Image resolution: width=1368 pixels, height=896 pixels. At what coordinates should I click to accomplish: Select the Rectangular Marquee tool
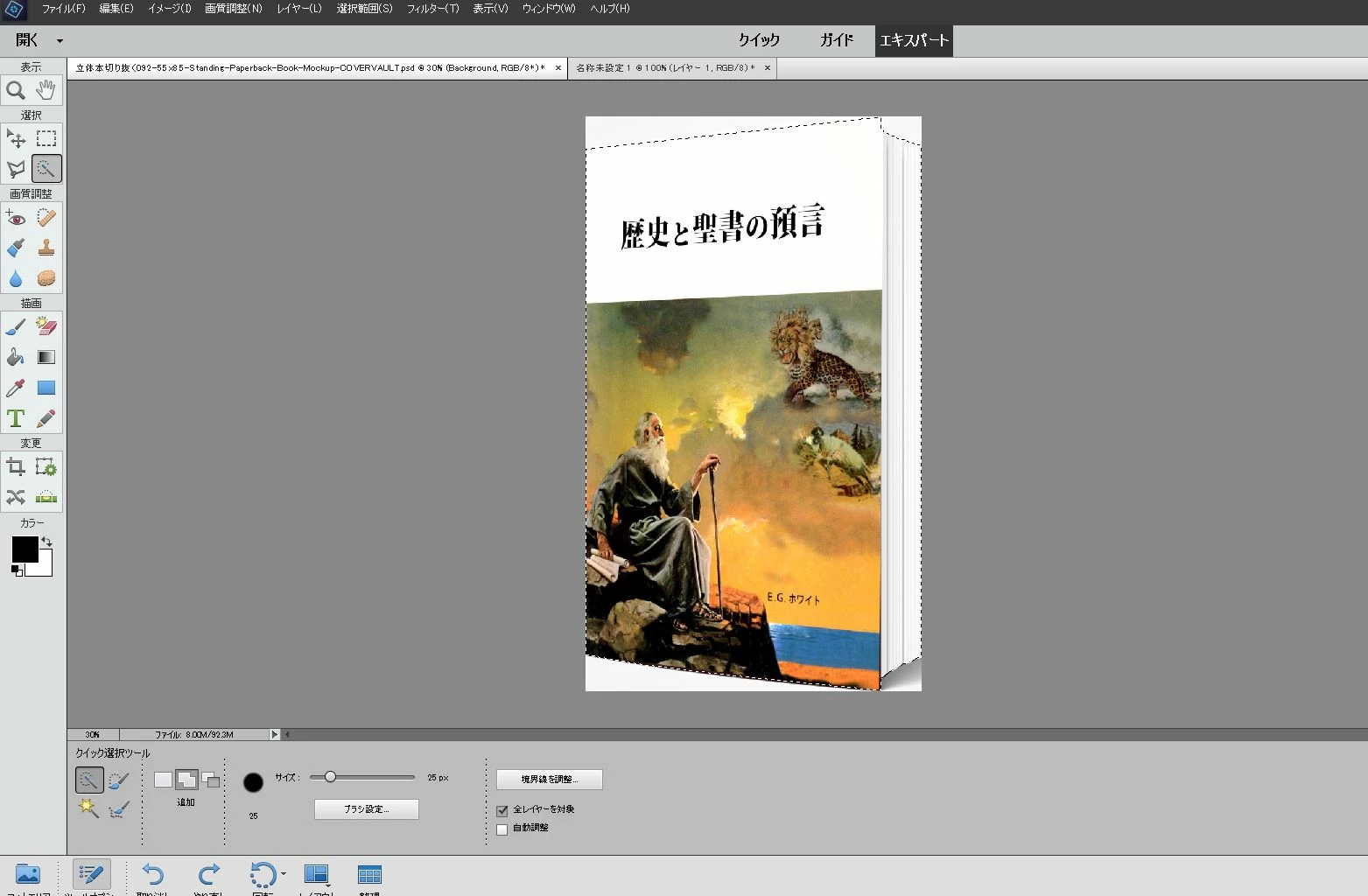46,138
